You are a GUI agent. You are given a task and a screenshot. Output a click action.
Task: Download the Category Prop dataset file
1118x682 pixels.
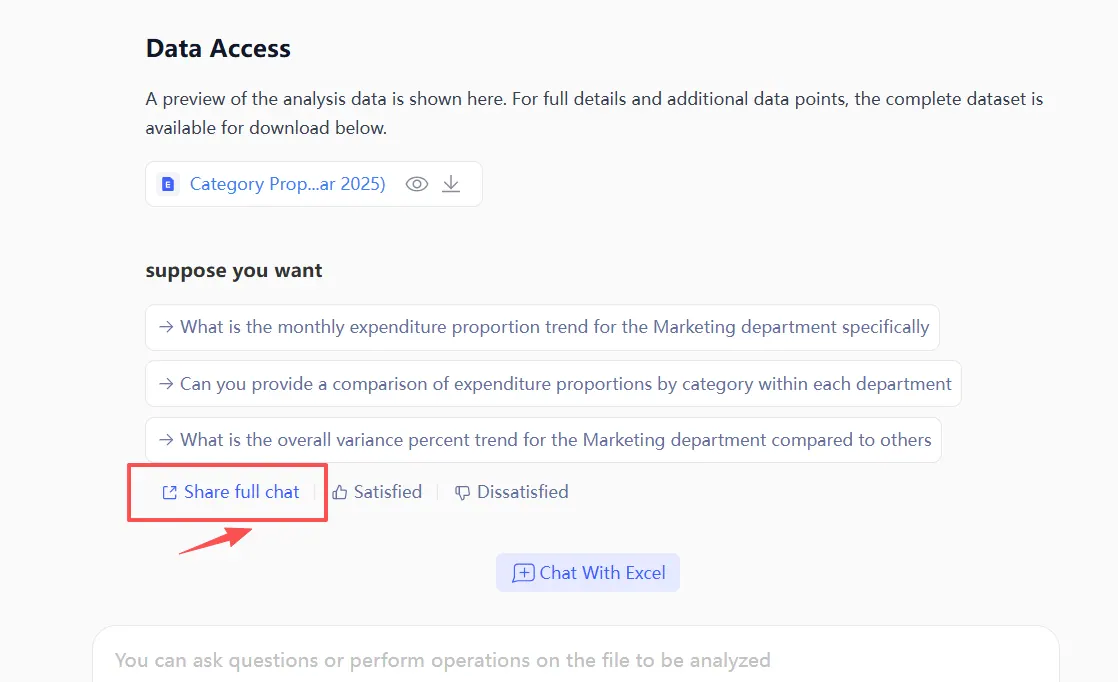(452, 184)
